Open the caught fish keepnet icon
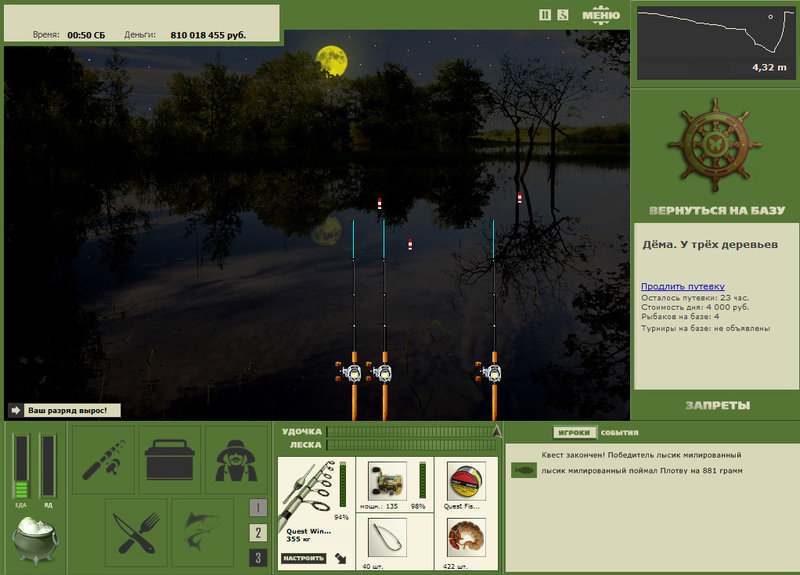 [x=203, y=533]
